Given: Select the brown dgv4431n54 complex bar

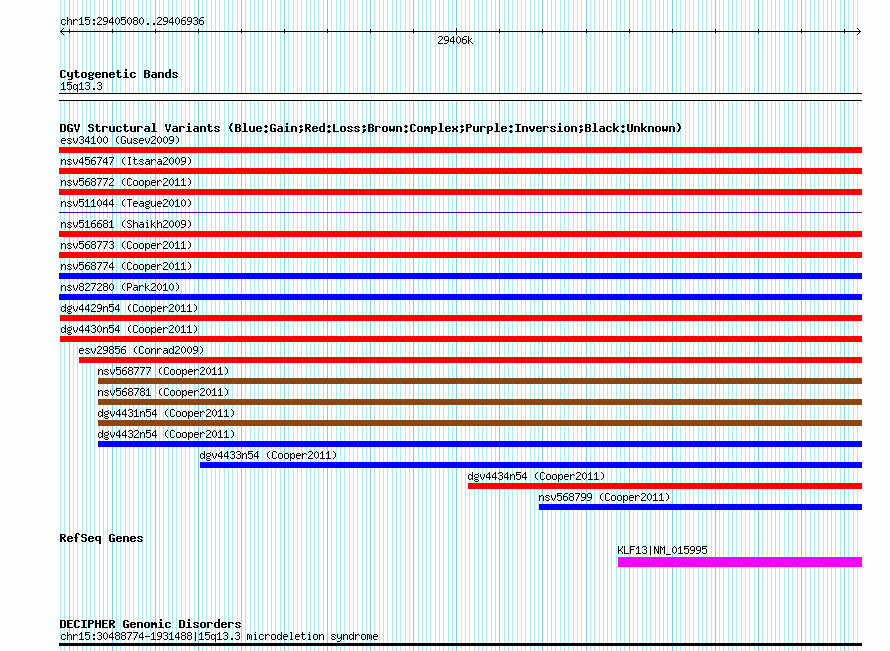Looking at the screenshot, I should point(480,423).
